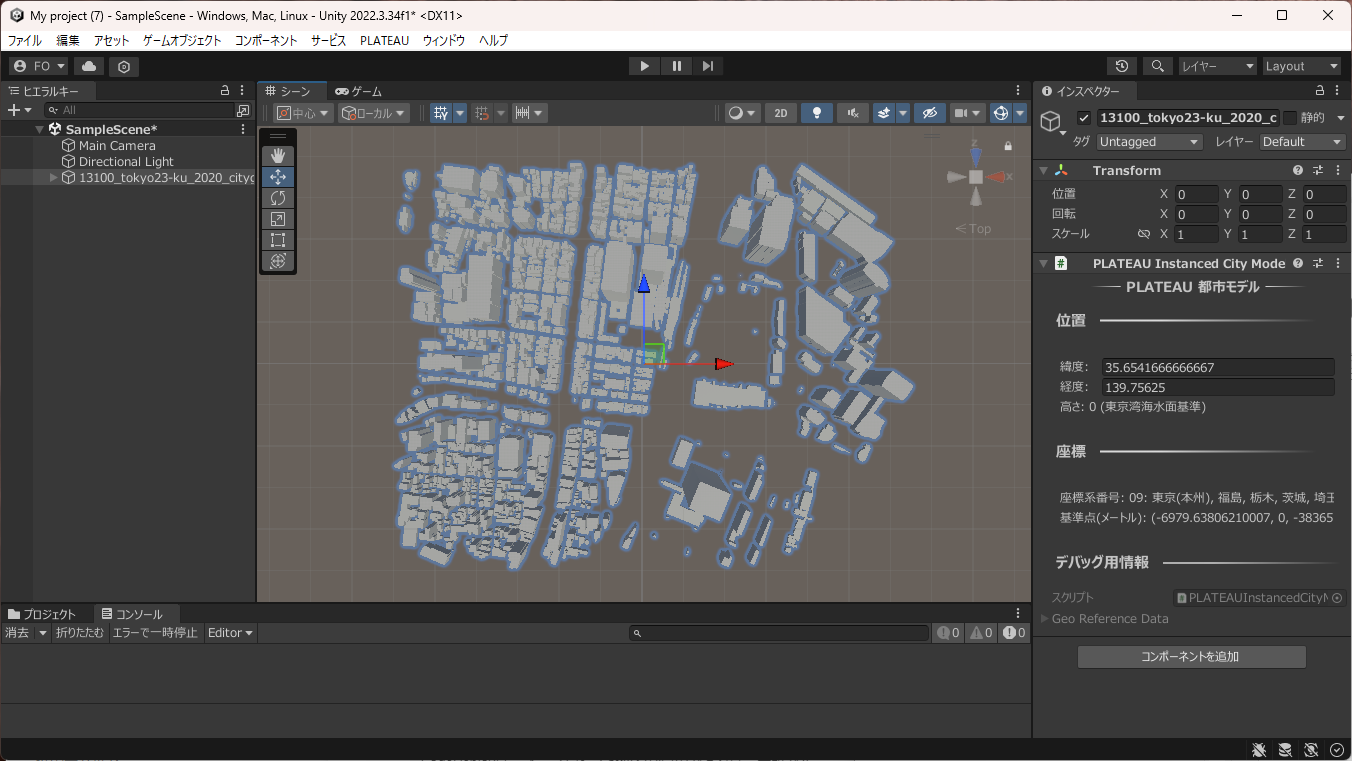This screenshot has width=1352, height=761.
Task: Open PLATEAU Instanced City Model presets
Action: click(x=1318, y=264)
